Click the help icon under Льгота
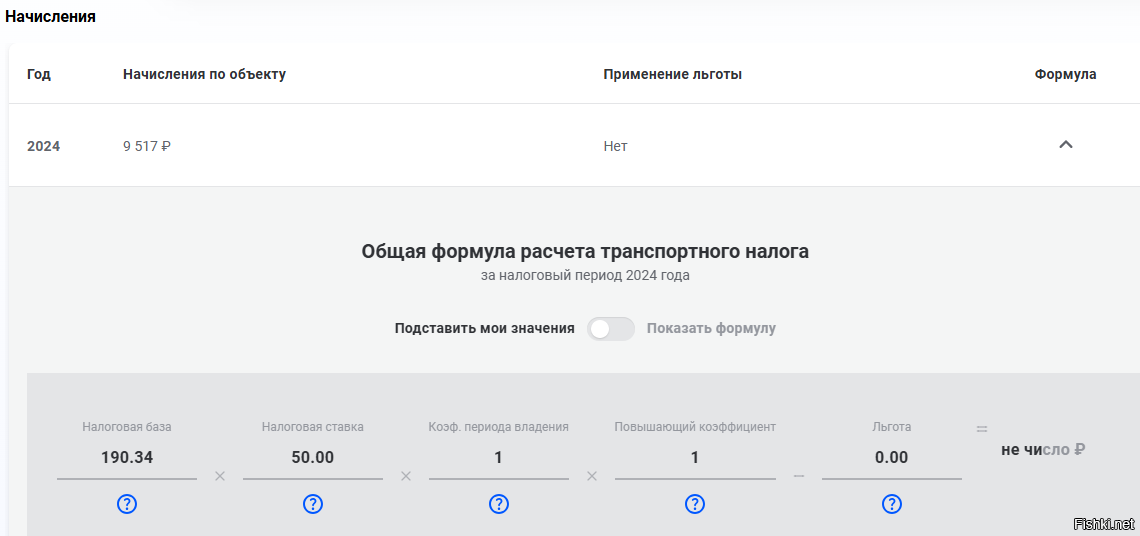This screenshot has height=536, width=1140. pos(892,504)
